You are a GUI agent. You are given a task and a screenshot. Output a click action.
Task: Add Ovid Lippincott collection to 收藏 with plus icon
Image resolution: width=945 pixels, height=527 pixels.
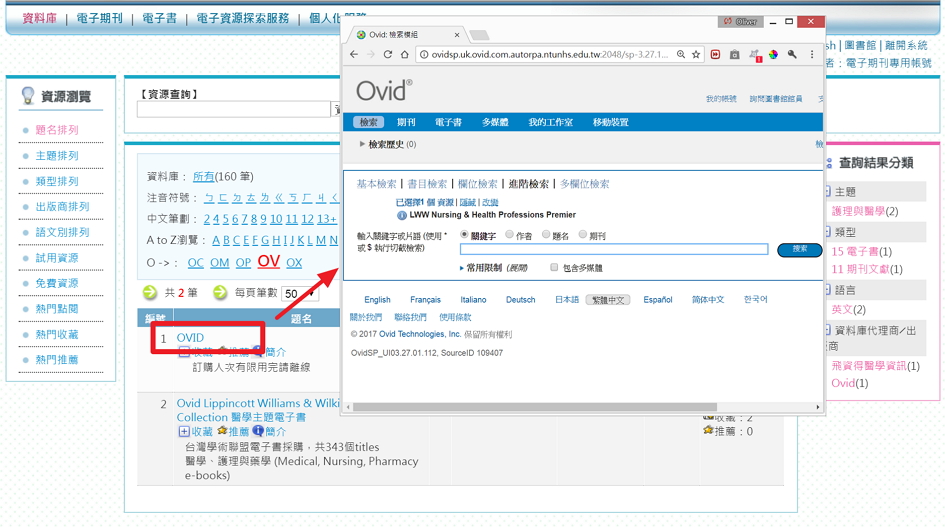point(184,431)
